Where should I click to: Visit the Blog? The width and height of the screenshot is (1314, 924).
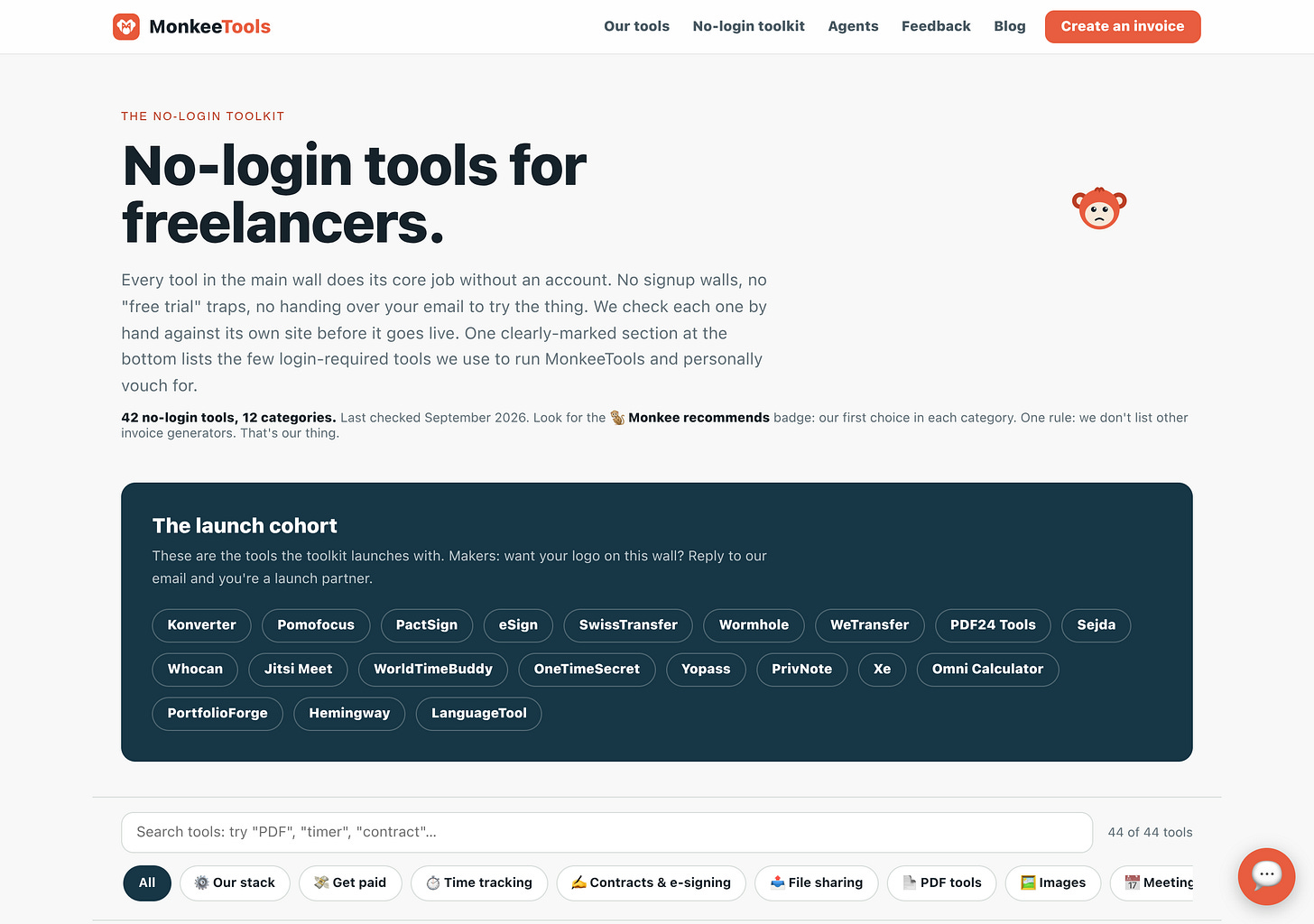(1010, 26)
